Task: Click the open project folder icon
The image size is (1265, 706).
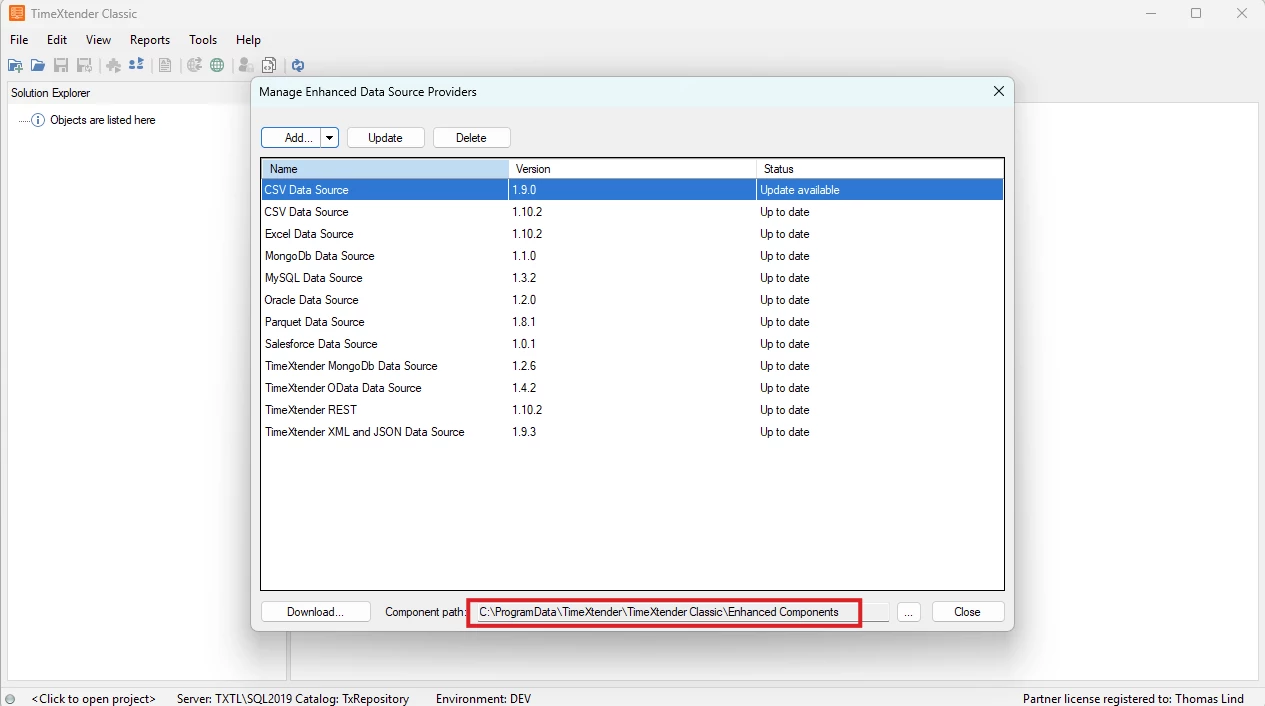Action: pos(37,66)
